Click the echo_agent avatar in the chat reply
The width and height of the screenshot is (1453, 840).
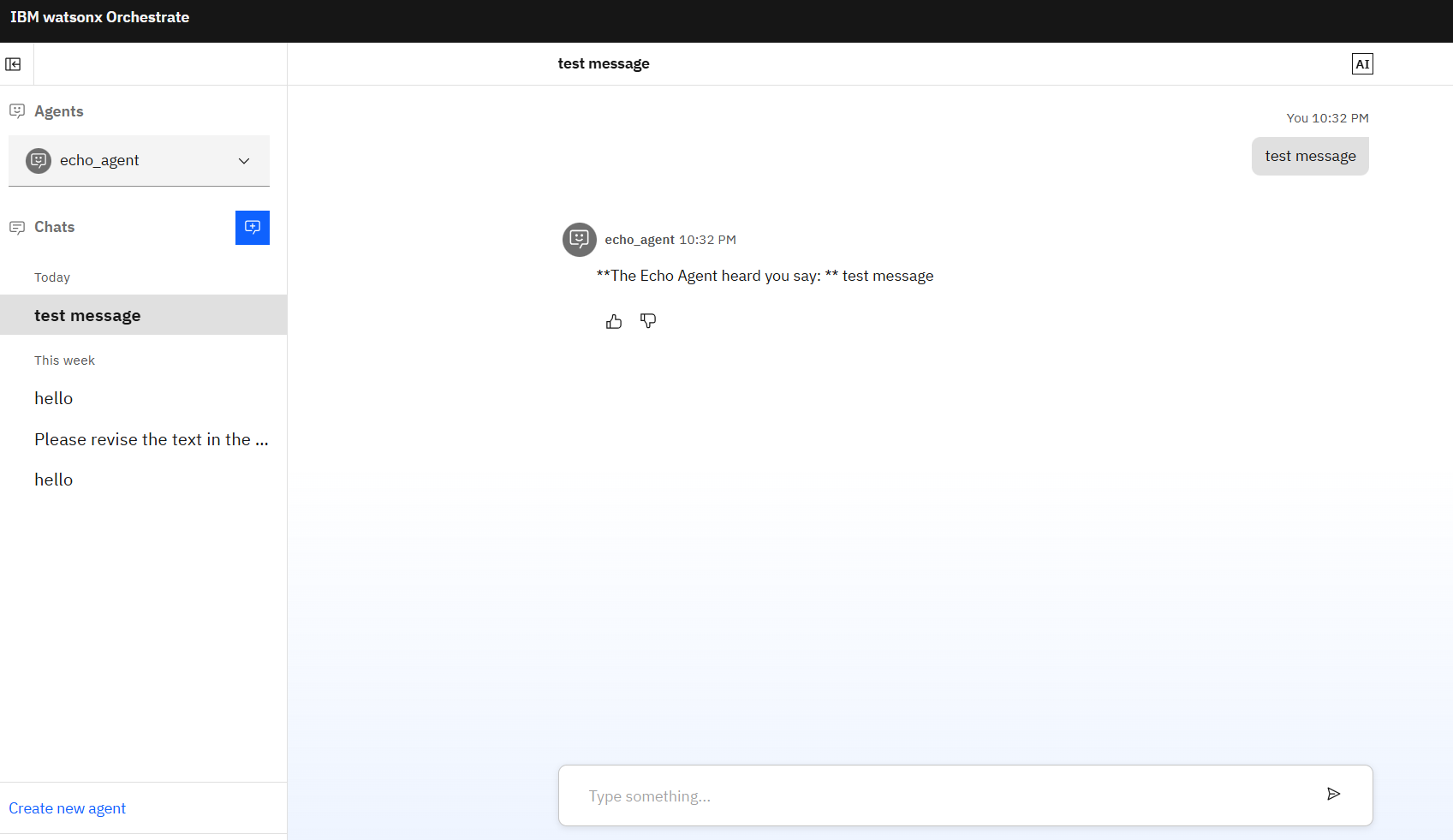tap(580, 240)
